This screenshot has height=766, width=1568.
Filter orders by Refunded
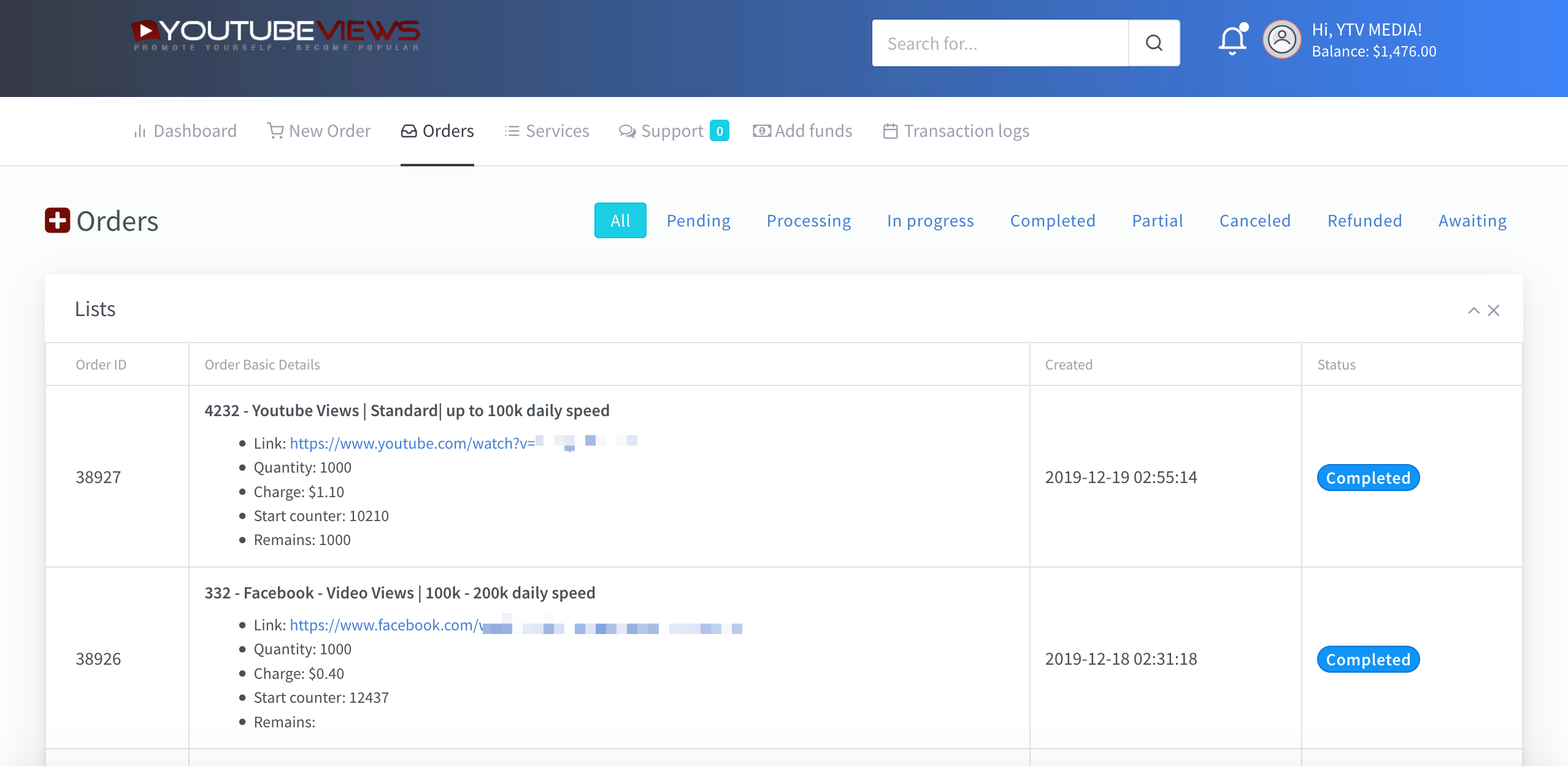pyautogui.click(x=1364, y=220)
